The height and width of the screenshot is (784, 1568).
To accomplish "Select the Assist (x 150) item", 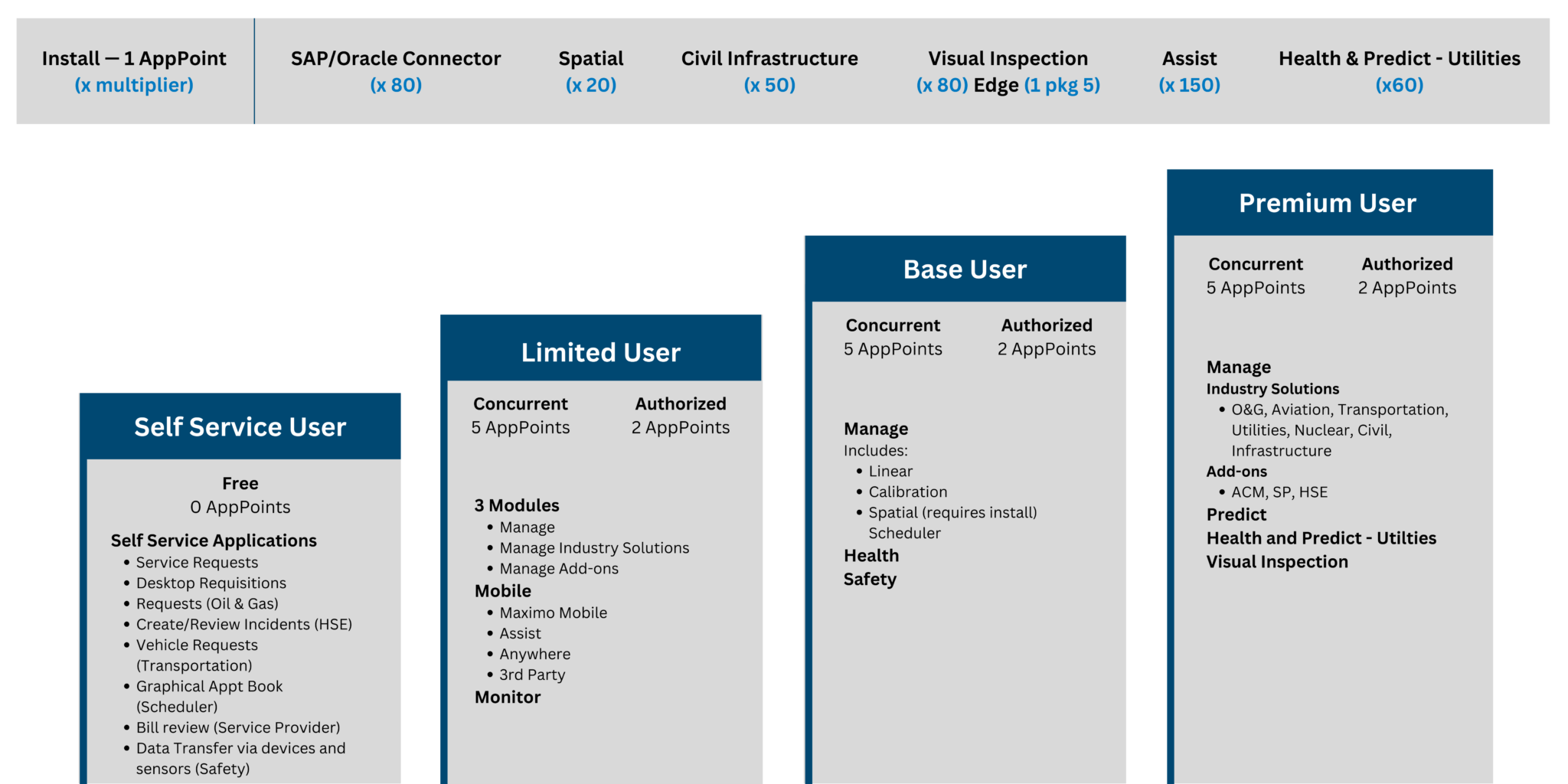I will coord(1188,70).
